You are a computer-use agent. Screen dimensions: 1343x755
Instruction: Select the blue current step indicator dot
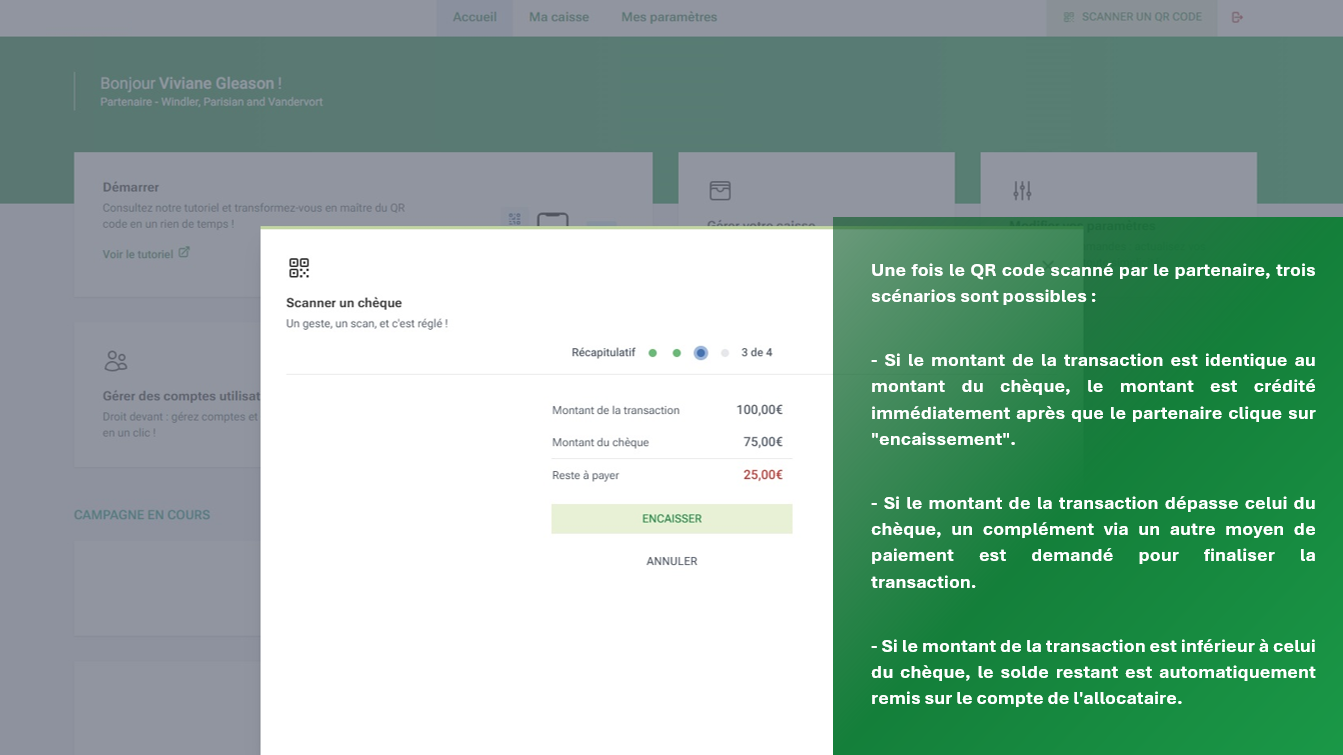coord(701,353)
